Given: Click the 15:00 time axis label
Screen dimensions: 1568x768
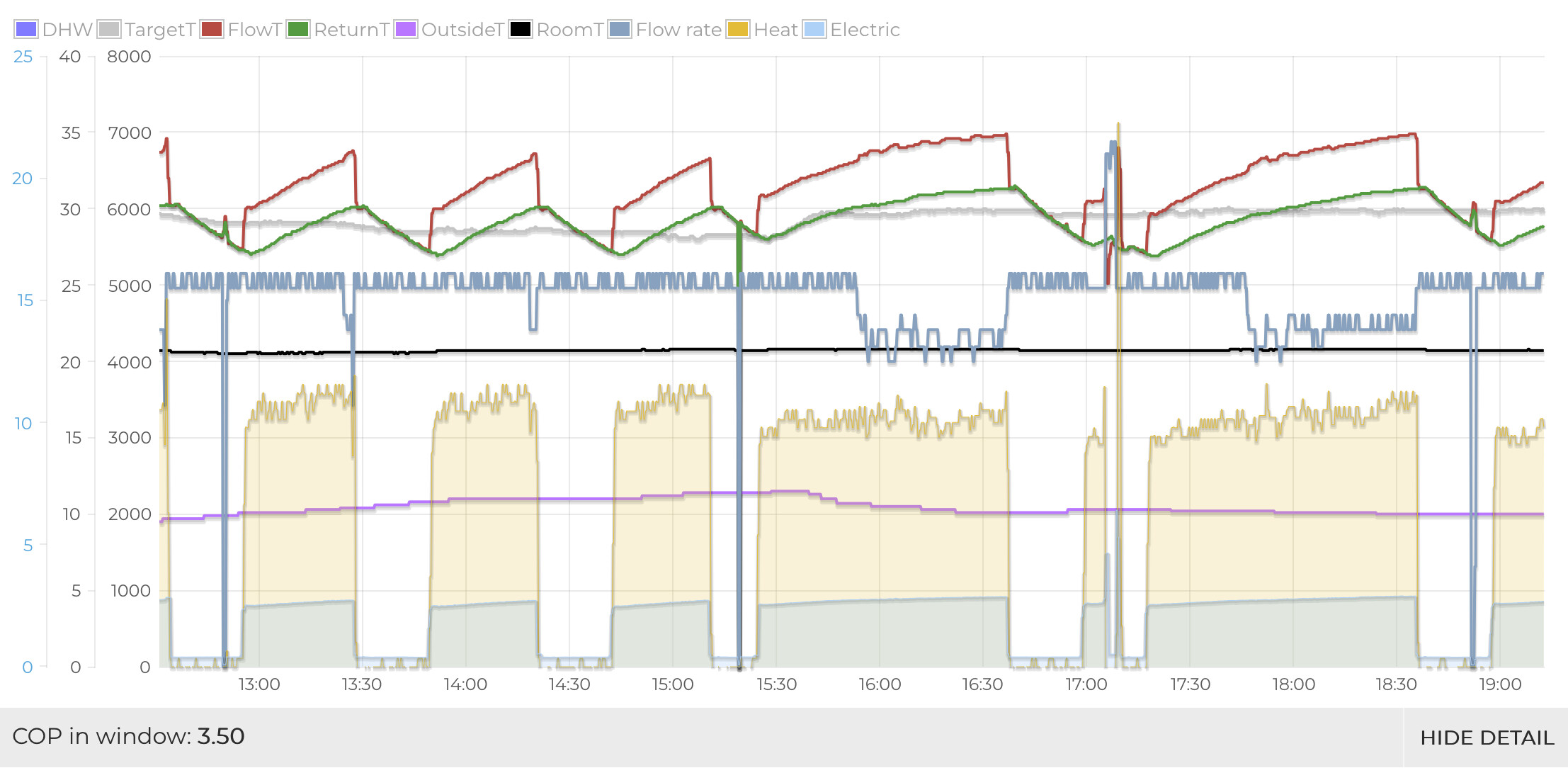Looking at the screenshot, I should point(672,684).
